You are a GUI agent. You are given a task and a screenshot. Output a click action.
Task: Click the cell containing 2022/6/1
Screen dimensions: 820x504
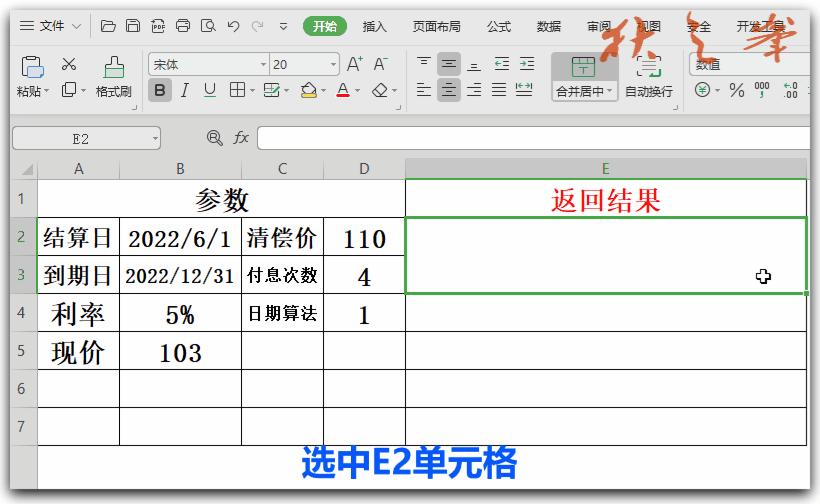click(180, 237)
